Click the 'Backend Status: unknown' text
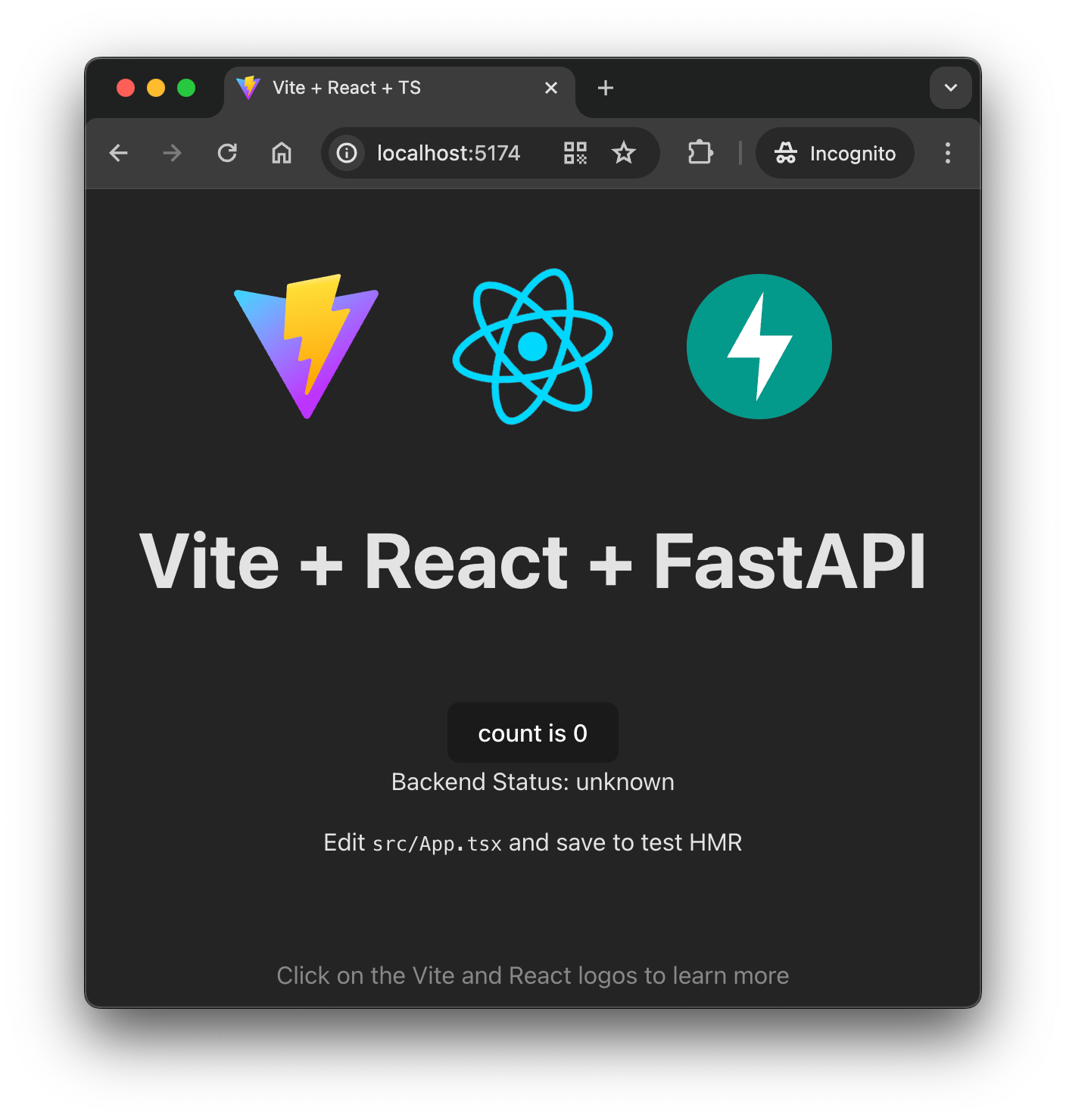1066x1120 pixels. [533, 782]
